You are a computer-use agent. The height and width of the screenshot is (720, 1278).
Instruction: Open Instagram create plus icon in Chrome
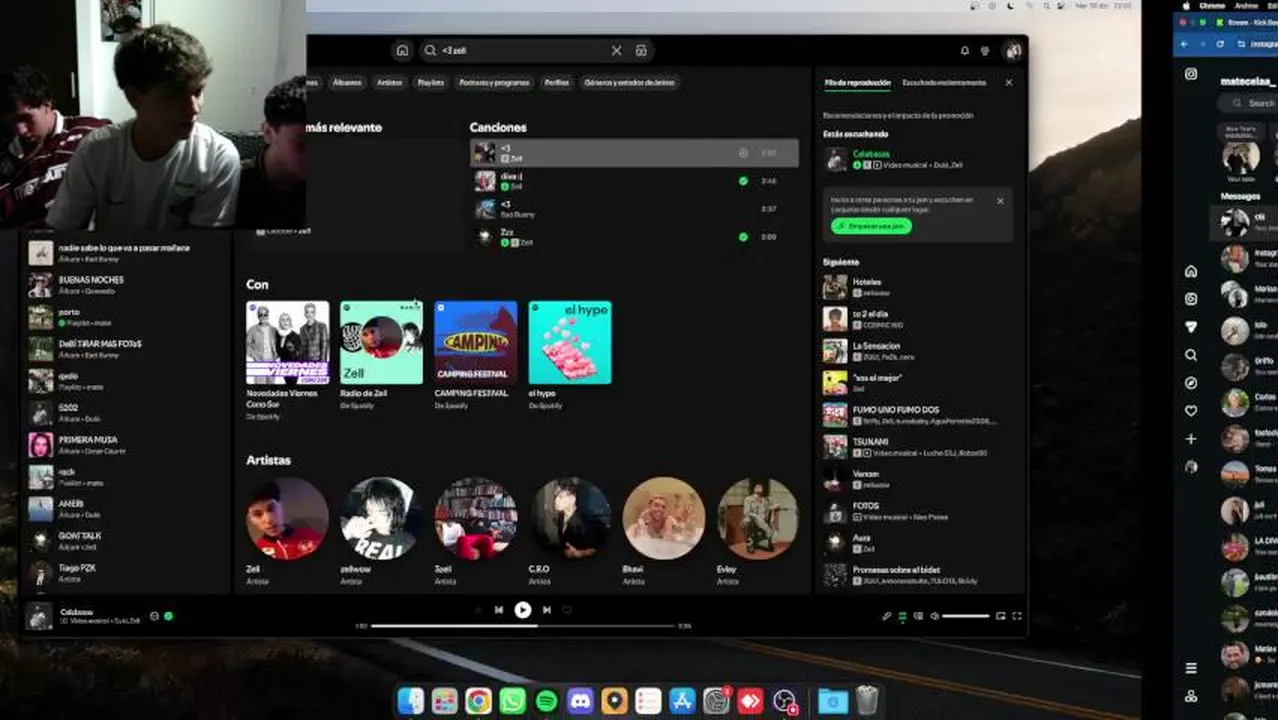click(1191, 439)
